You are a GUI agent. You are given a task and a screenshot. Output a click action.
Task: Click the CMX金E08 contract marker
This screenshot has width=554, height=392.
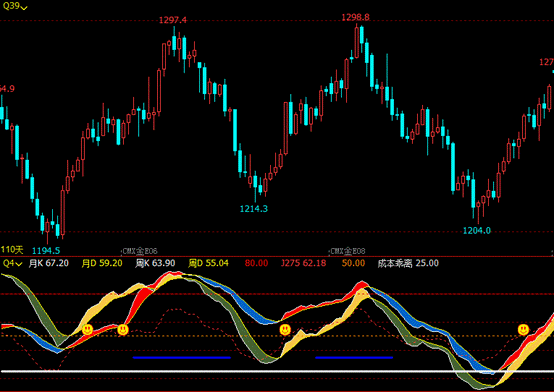point(347,251)
